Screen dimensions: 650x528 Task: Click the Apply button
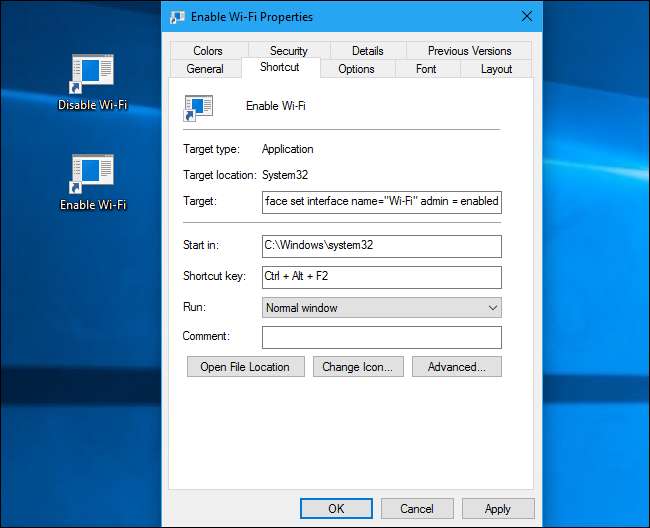[x=498, y=508]
